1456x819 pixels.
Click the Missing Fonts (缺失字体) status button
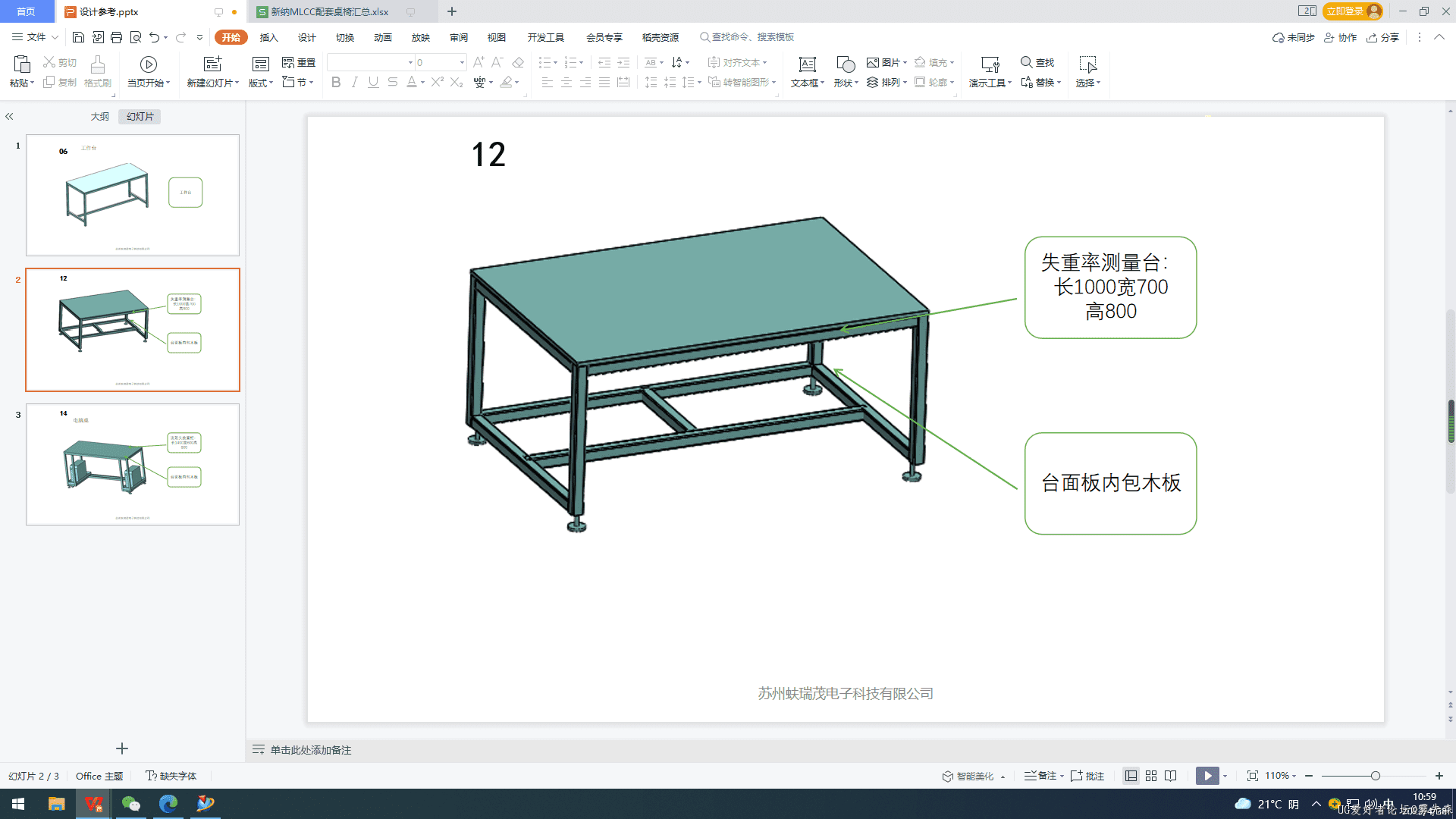click(171, 776)
